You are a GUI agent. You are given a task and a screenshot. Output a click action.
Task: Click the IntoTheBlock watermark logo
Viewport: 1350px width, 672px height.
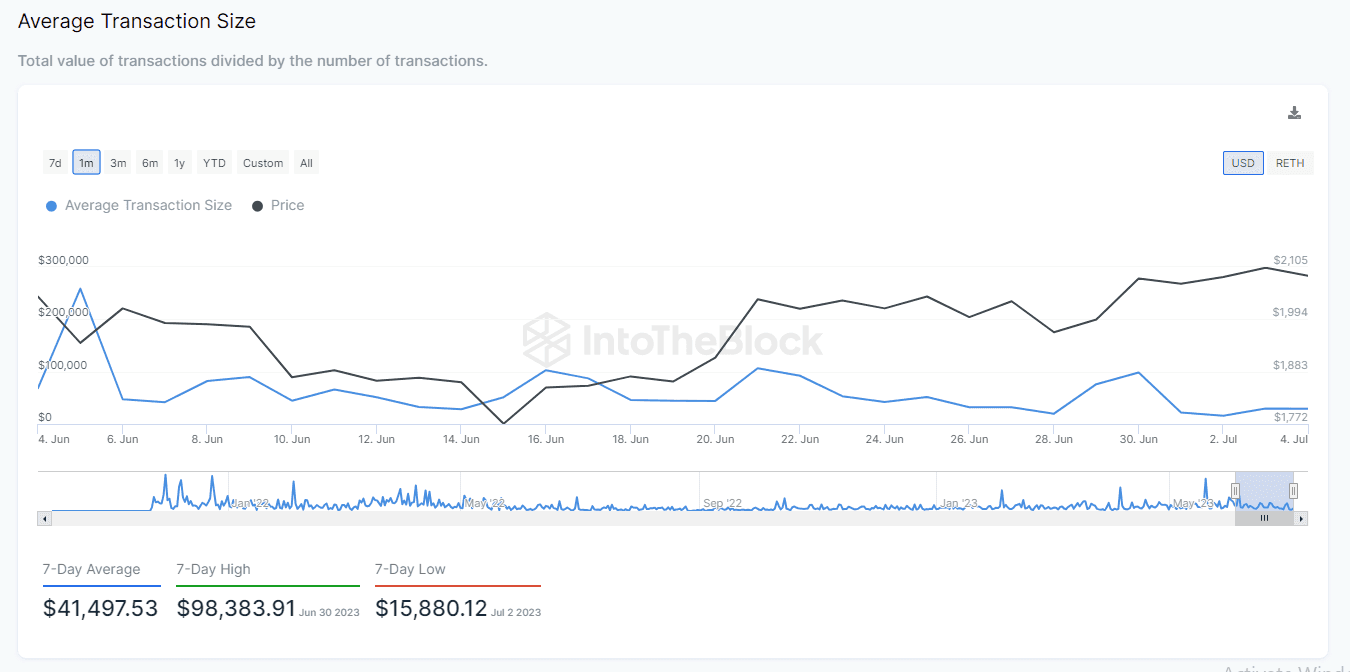click(673, 340)
